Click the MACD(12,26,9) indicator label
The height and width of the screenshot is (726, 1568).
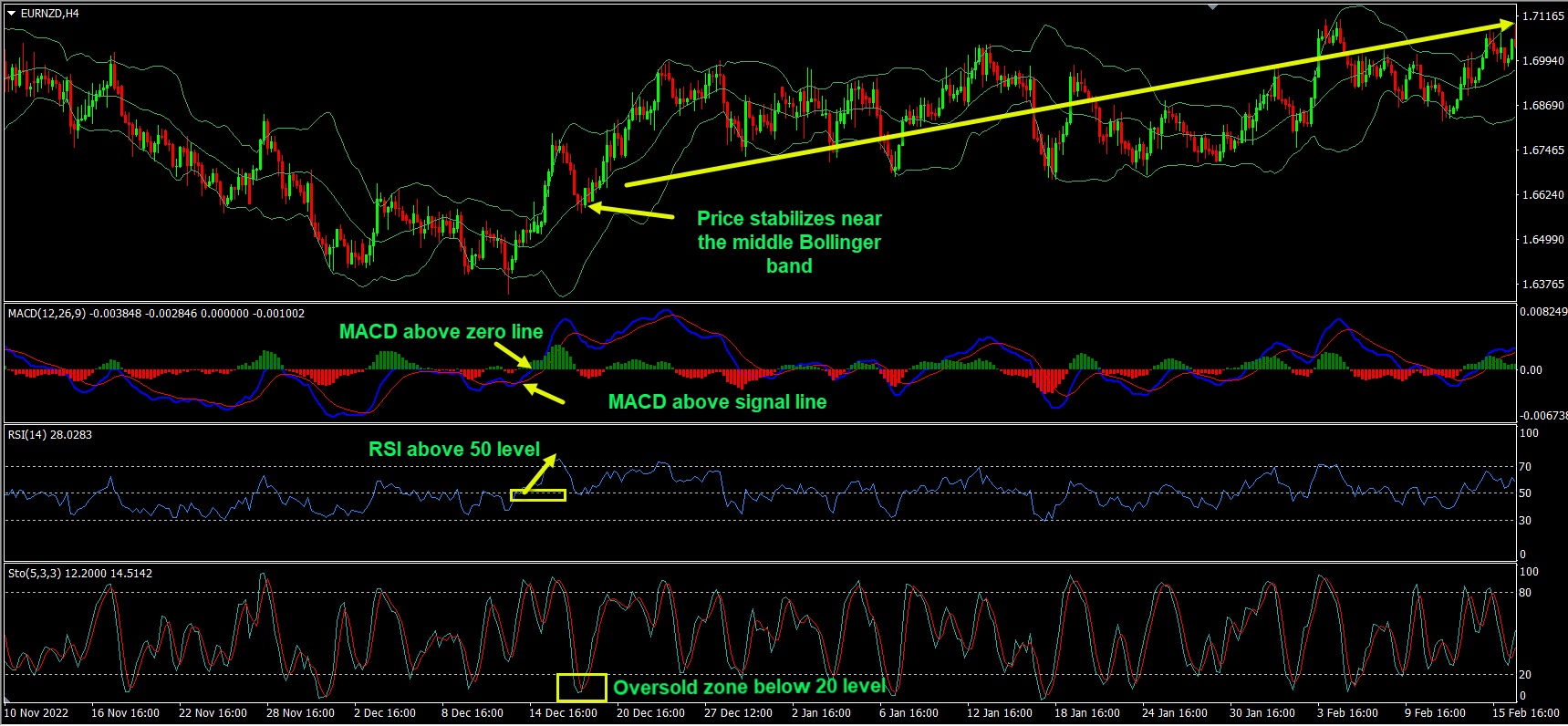pyautogui.click(x=47, y=314)
